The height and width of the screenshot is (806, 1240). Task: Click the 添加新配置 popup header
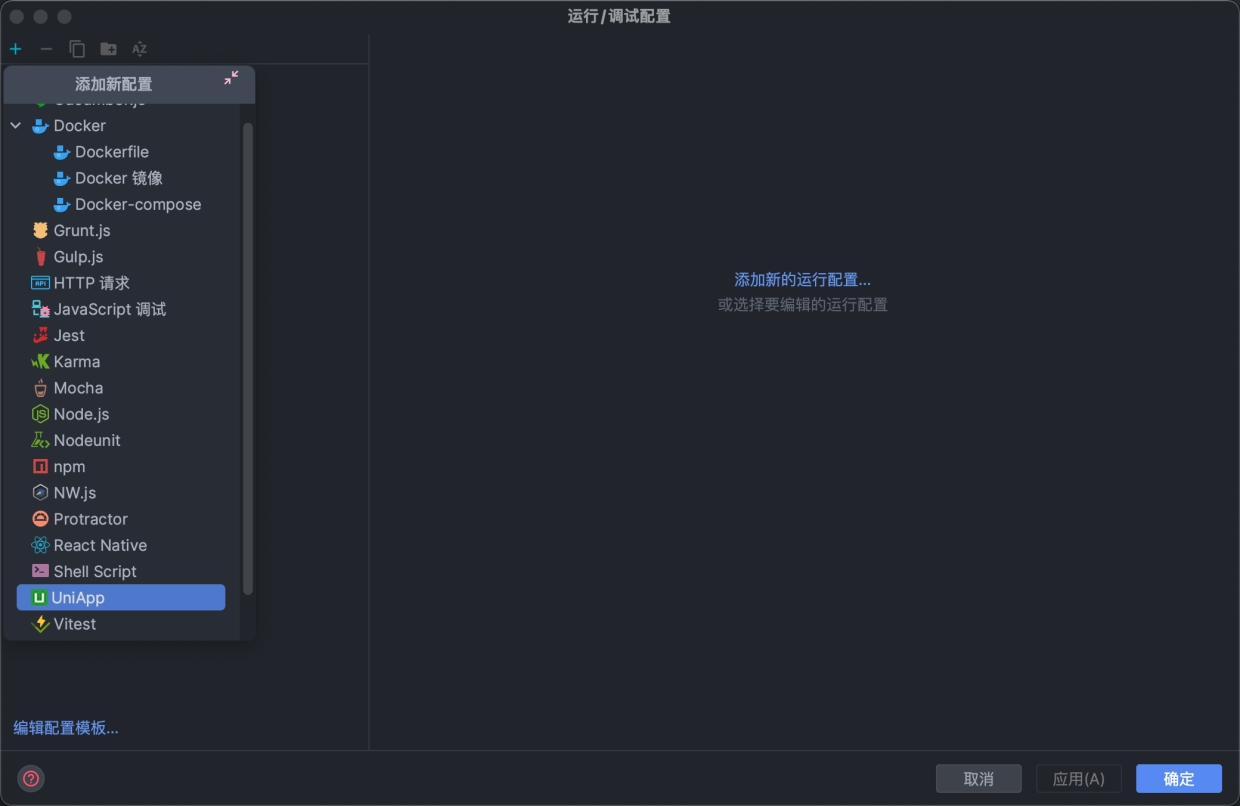129,84
